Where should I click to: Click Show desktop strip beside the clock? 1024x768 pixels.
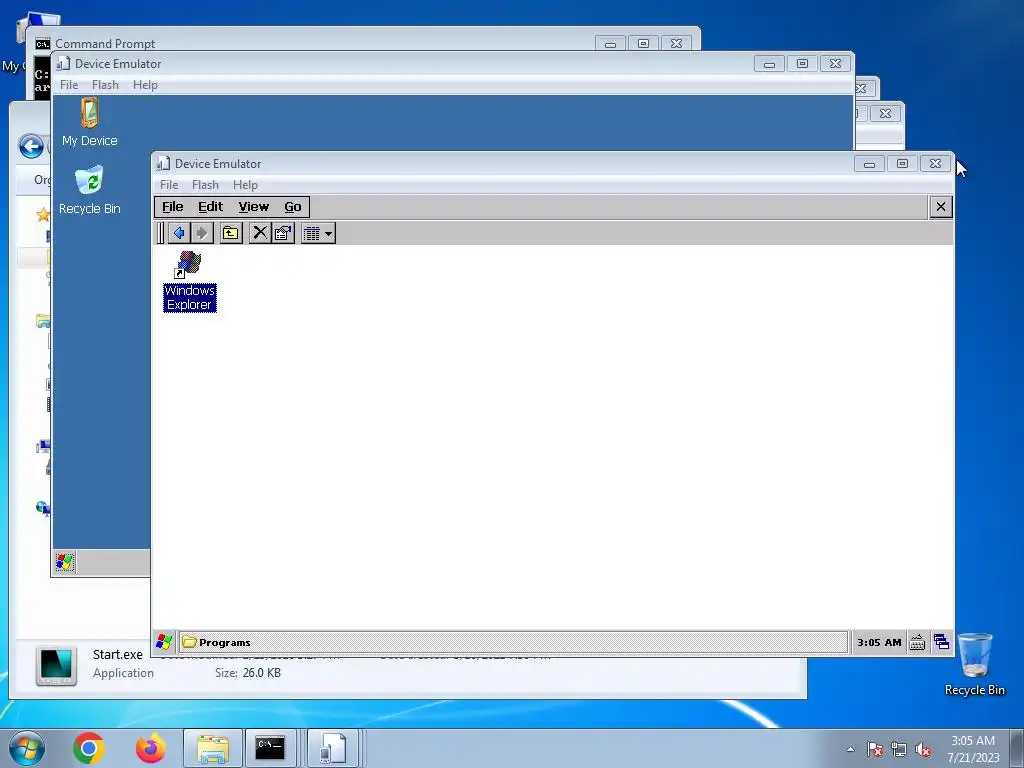1017,749
